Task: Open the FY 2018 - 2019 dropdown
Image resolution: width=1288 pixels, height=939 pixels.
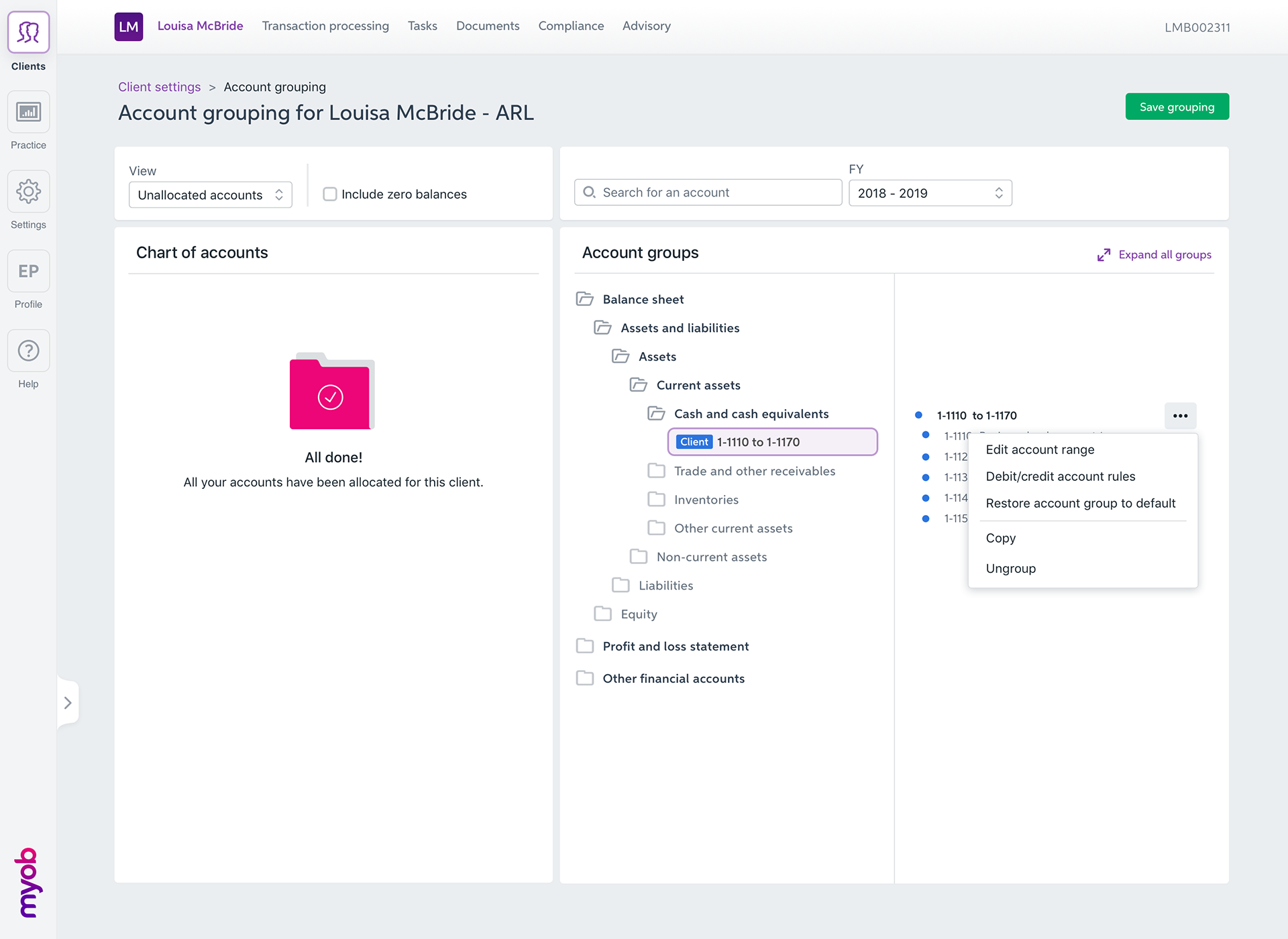Action: coord(930,193)
